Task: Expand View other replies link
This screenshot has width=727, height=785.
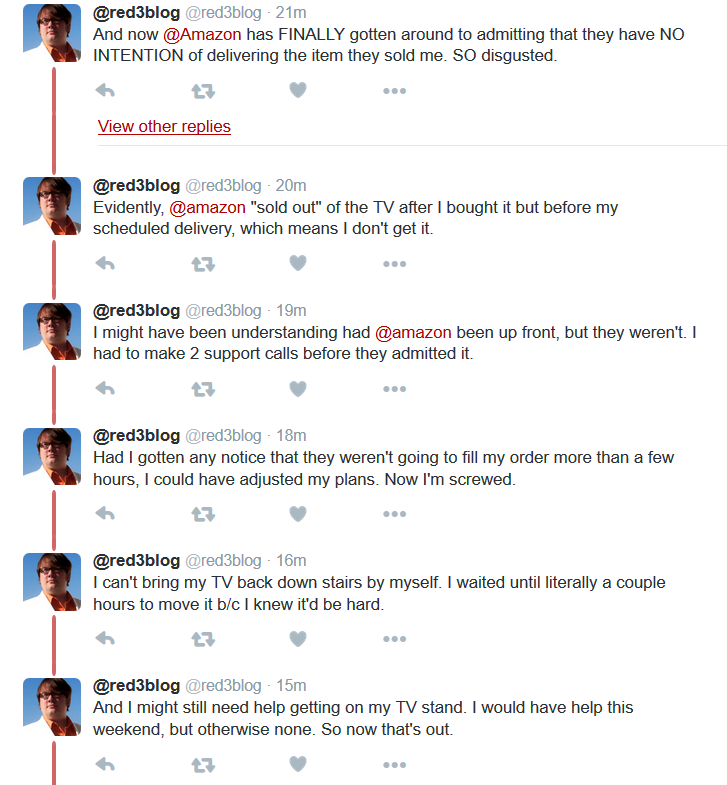Action: pos(164,126)
